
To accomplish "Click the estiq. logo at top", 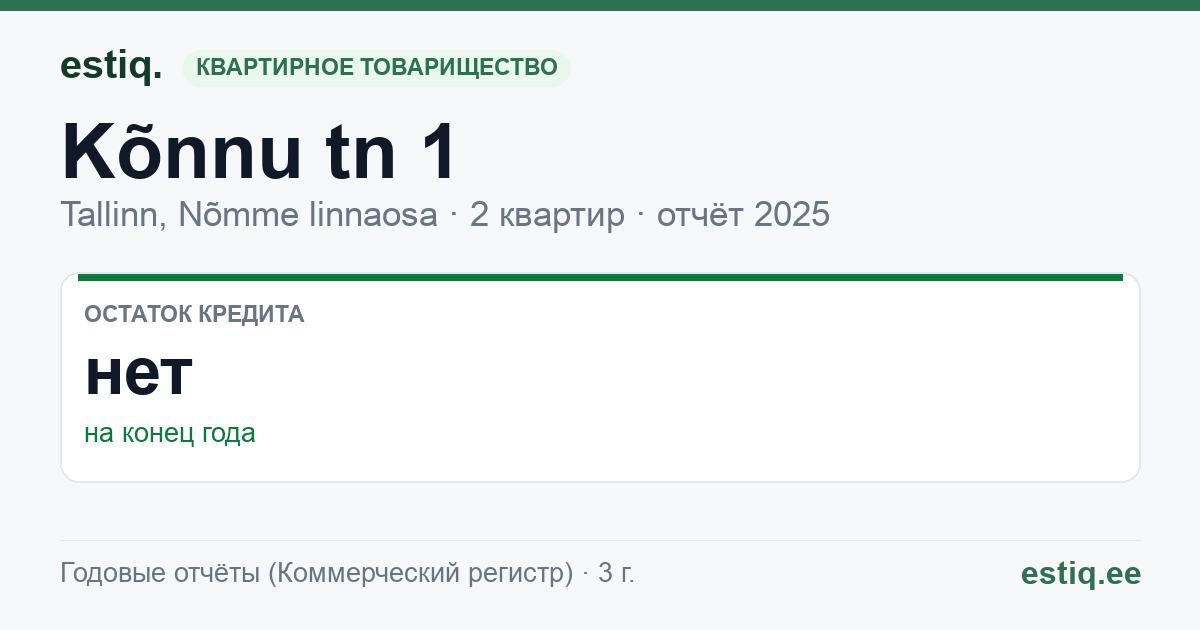I will pos(111,66).
